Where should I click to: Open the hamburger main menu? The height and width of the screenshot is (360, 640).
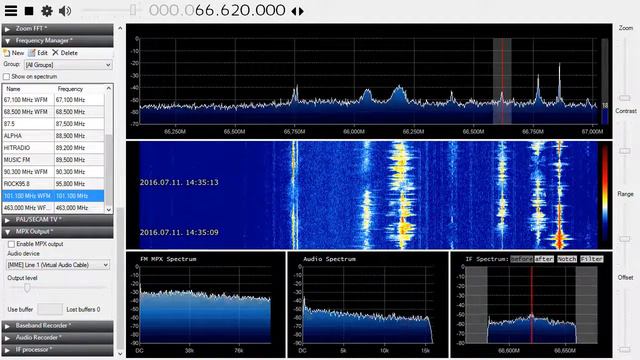click(11, 11)
